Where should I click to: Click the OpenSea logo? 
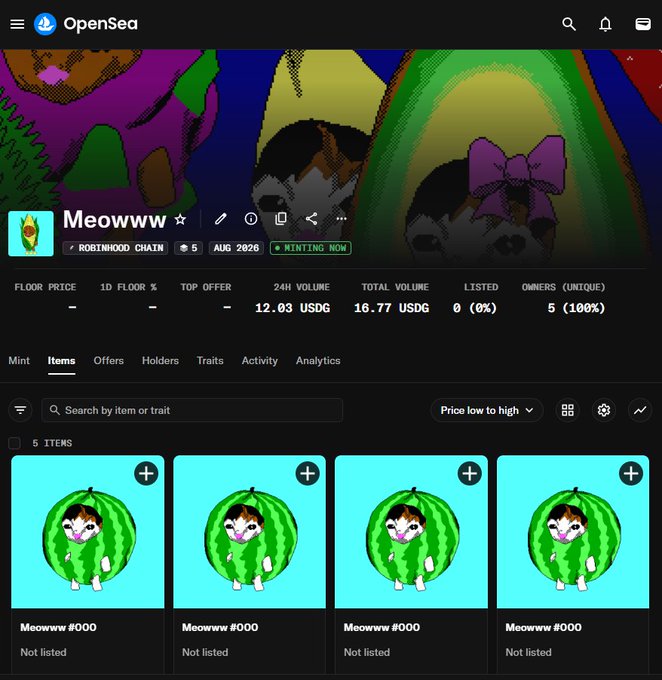click(86, 24)
